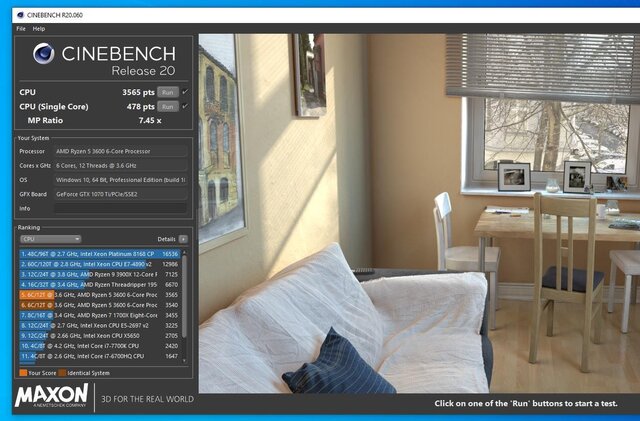Open the CPU ranking dropdown
This screenshot has width=640, height=421.
50,239
